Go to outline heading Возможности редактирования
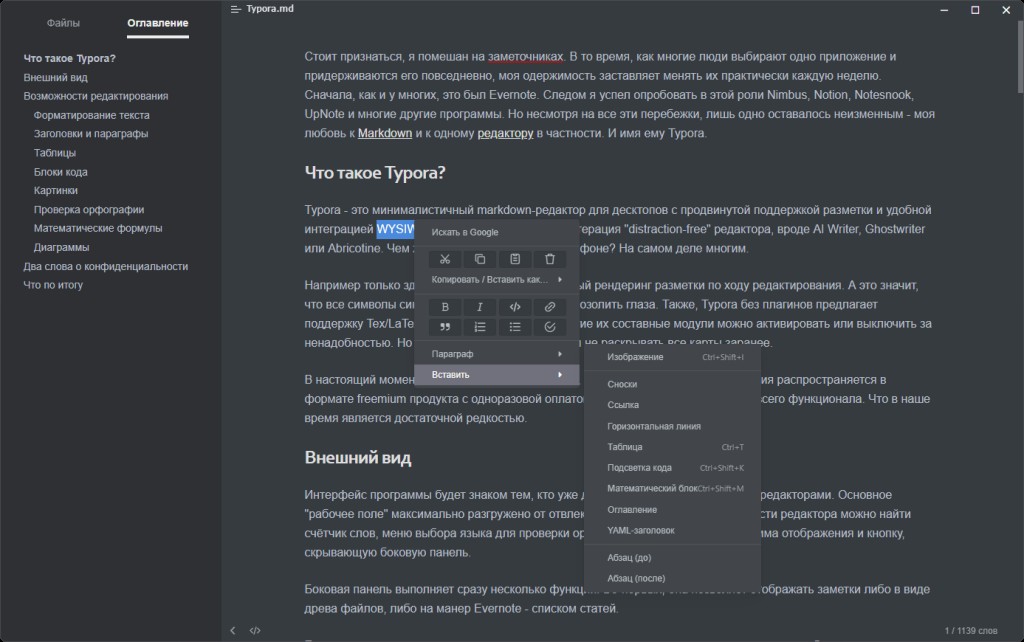 (96, 96)
